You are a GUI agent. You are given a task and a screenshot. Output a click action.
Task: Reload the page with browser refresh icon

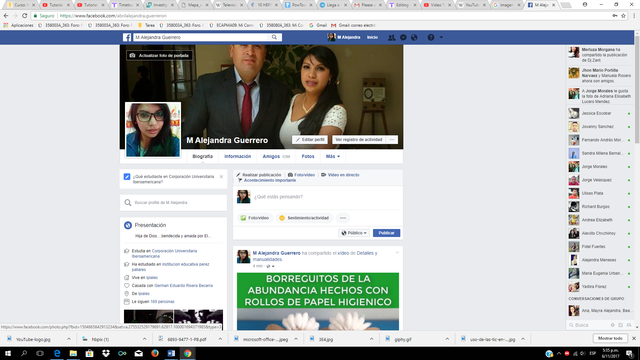[x=24, y=16]
